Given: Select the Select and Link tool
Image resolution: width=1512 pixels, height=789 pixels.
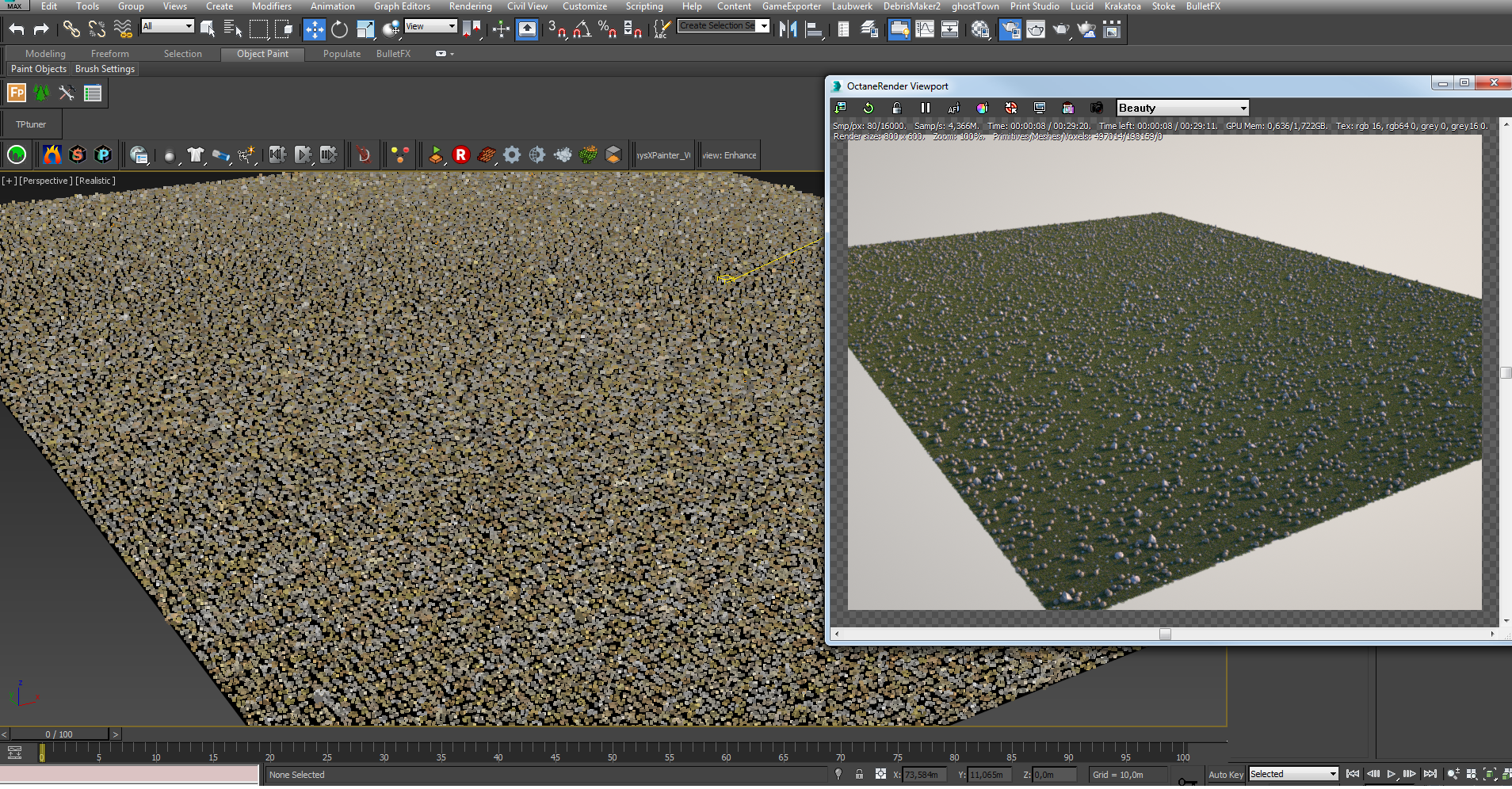Looking at the screenshot, I should click(x=71, y=30).
